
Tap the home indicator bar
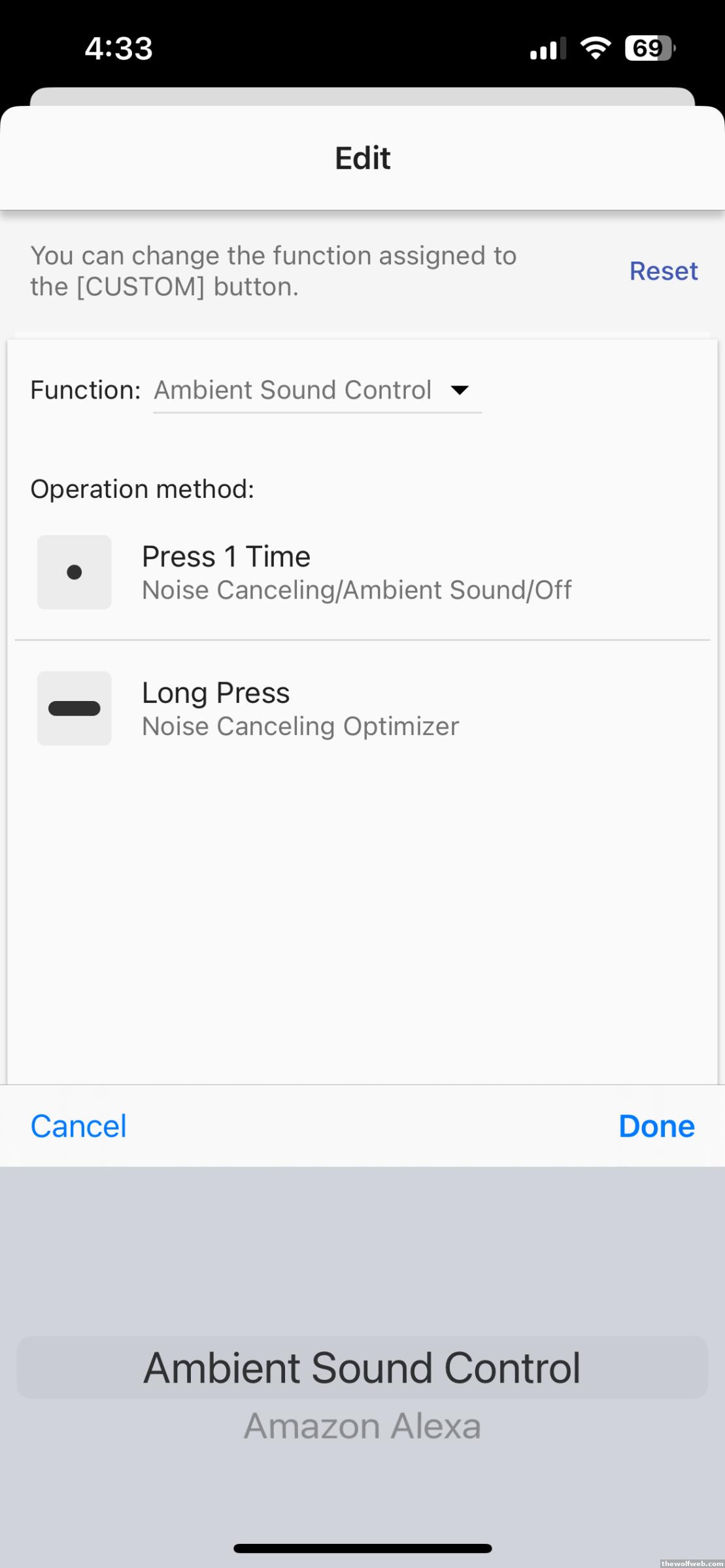362,1548
